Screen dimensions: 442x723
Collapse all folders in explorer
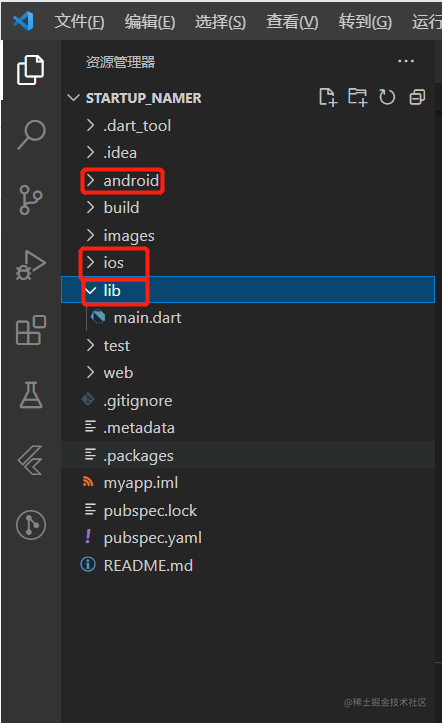[x=417, y=97]
